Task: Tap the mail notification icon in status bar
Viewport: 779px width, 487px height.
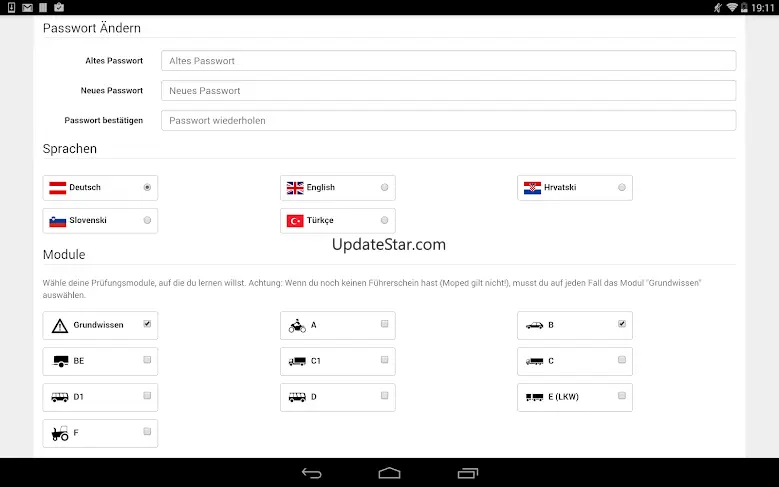Action: pos(27,7)
